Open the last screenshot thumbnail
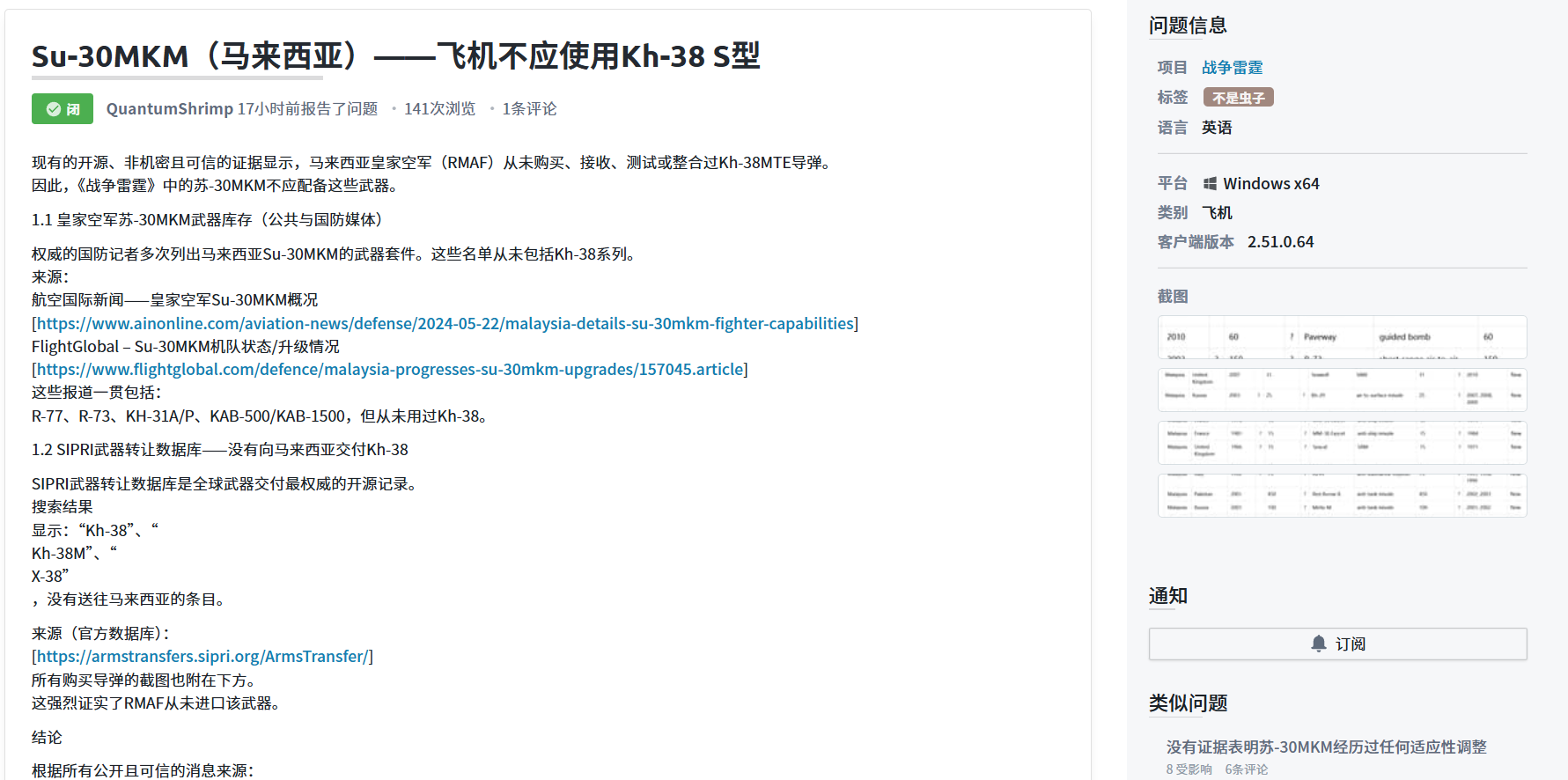Screen dimensions: 1568x780 point(1341,496)
